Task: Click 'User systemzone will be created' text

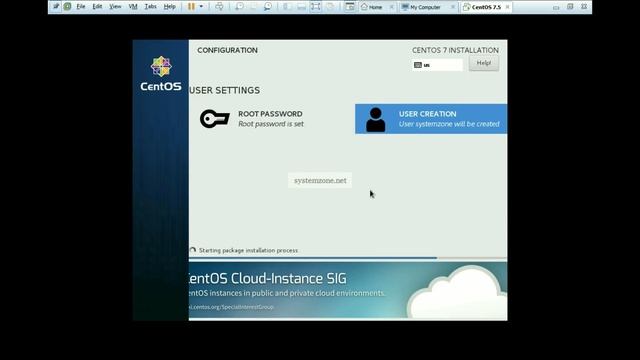Action: click(x=449, y=124)
